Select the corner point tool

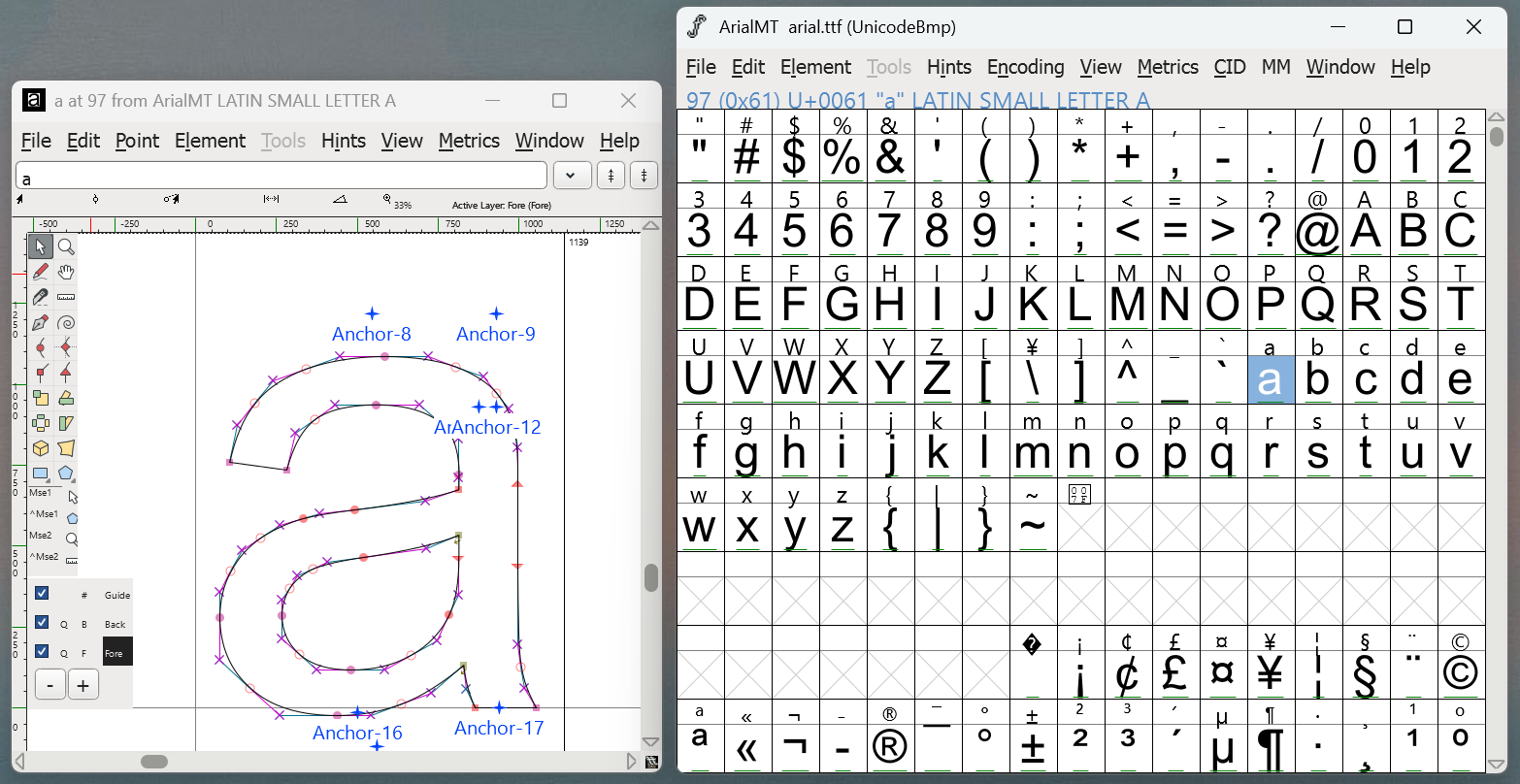(x=41, y=373)
